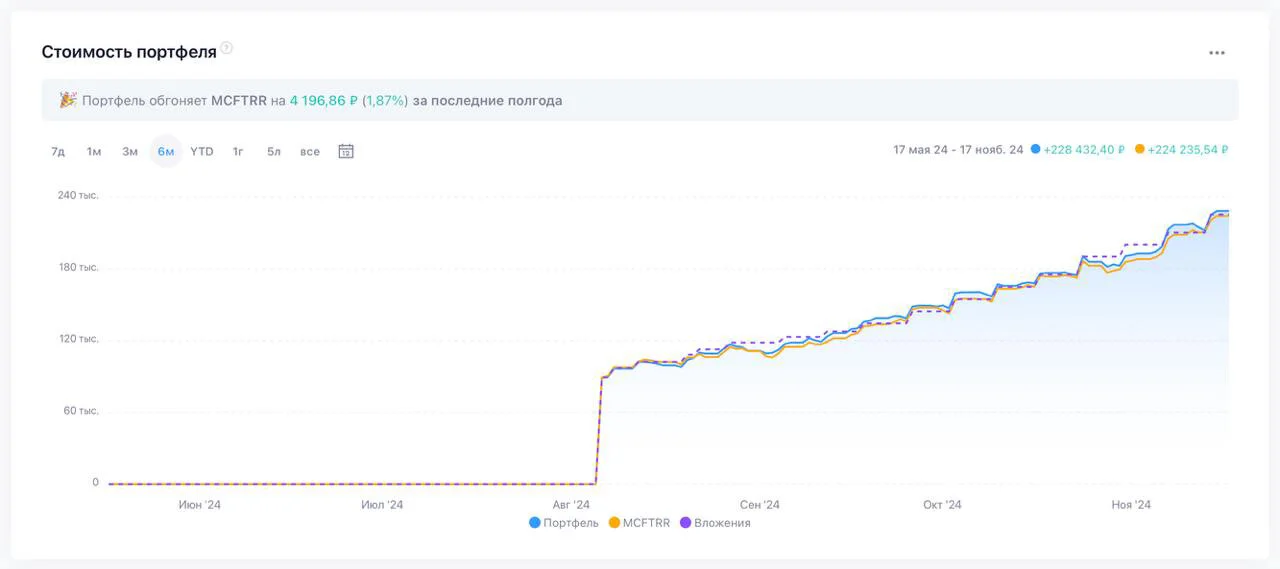Click the party popper emoji in banner
This screenshot has height=569, width=1280.
(x=68, y=100)
